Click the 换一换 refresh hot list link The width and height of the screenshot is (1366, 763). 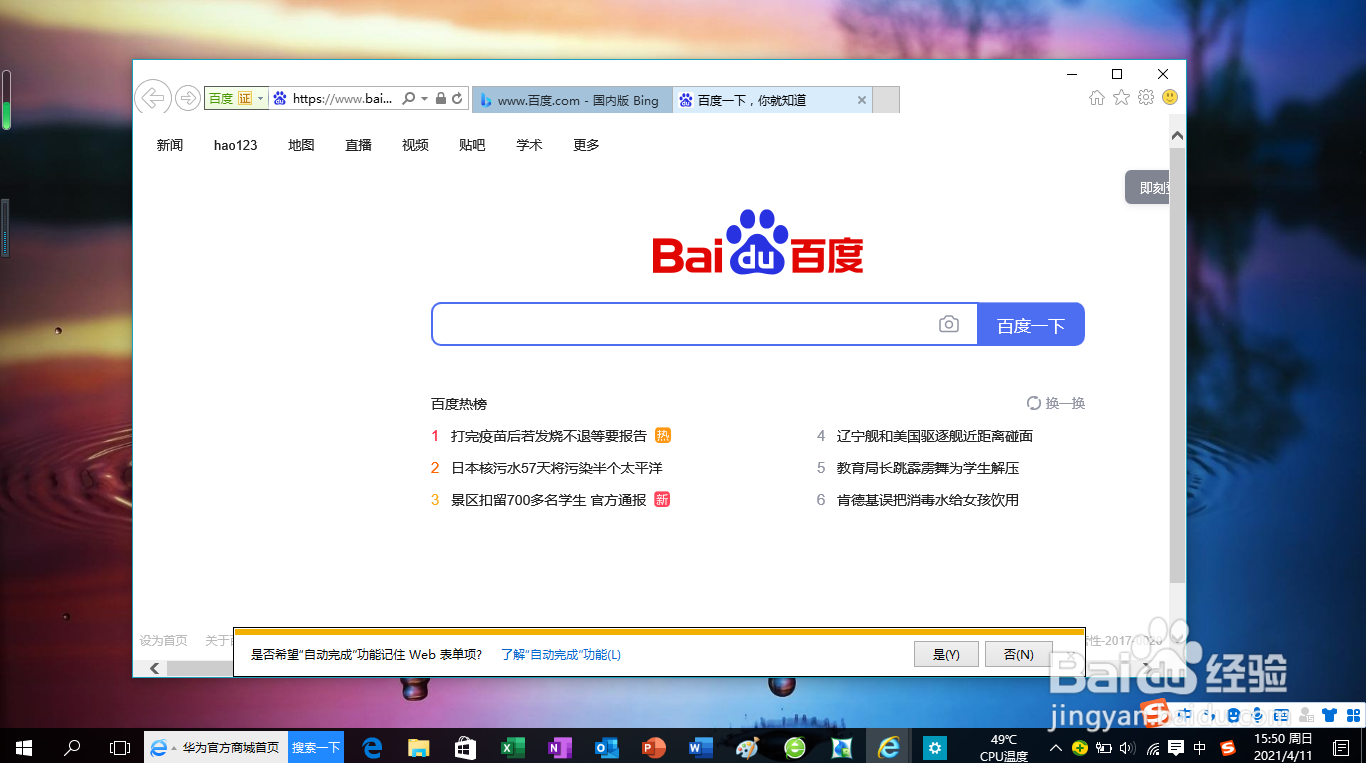click(x=1056, y=403)
